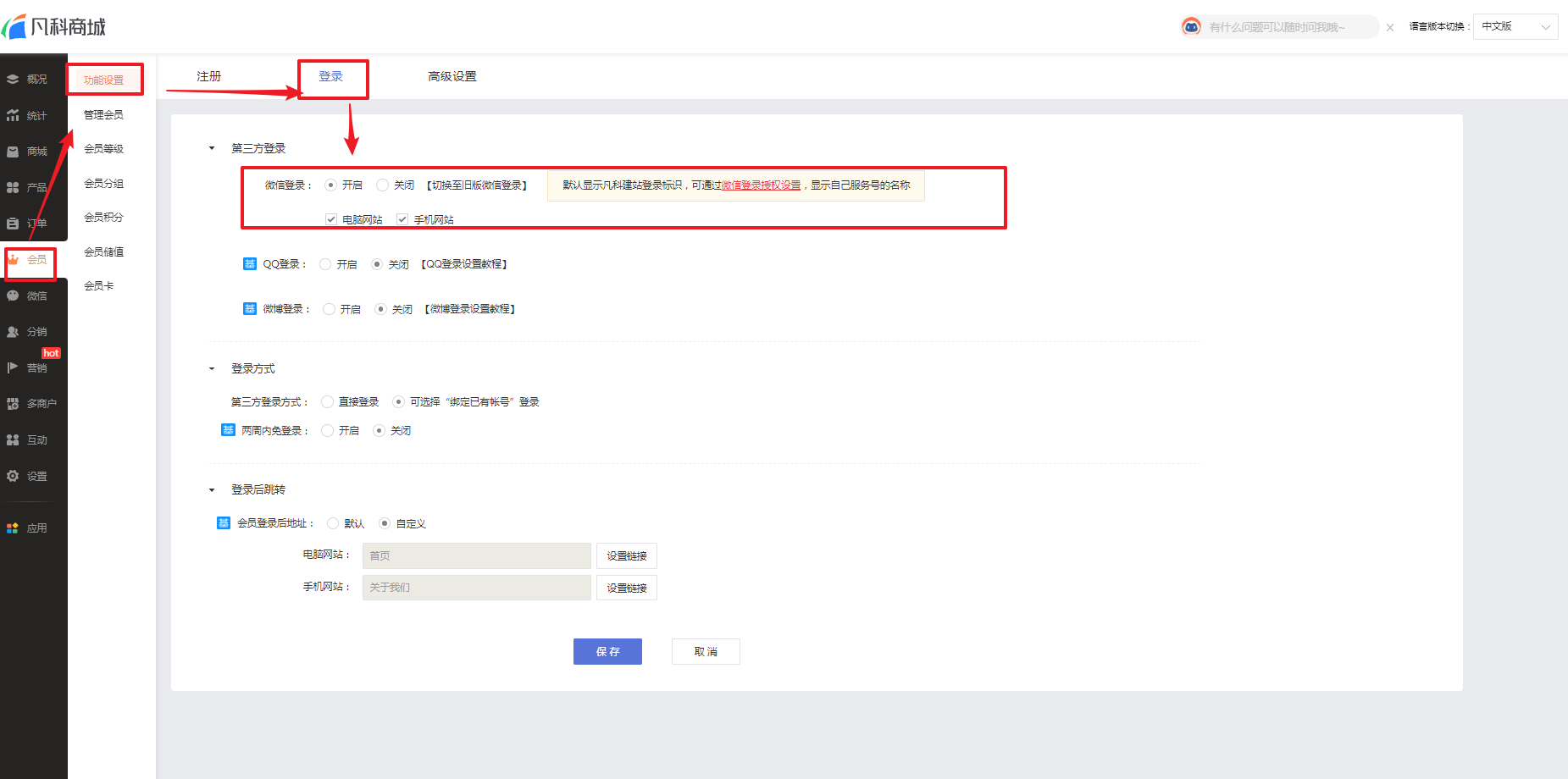
Task: Click 设置链接 for 电脑网站
Action: click(627, 555)
